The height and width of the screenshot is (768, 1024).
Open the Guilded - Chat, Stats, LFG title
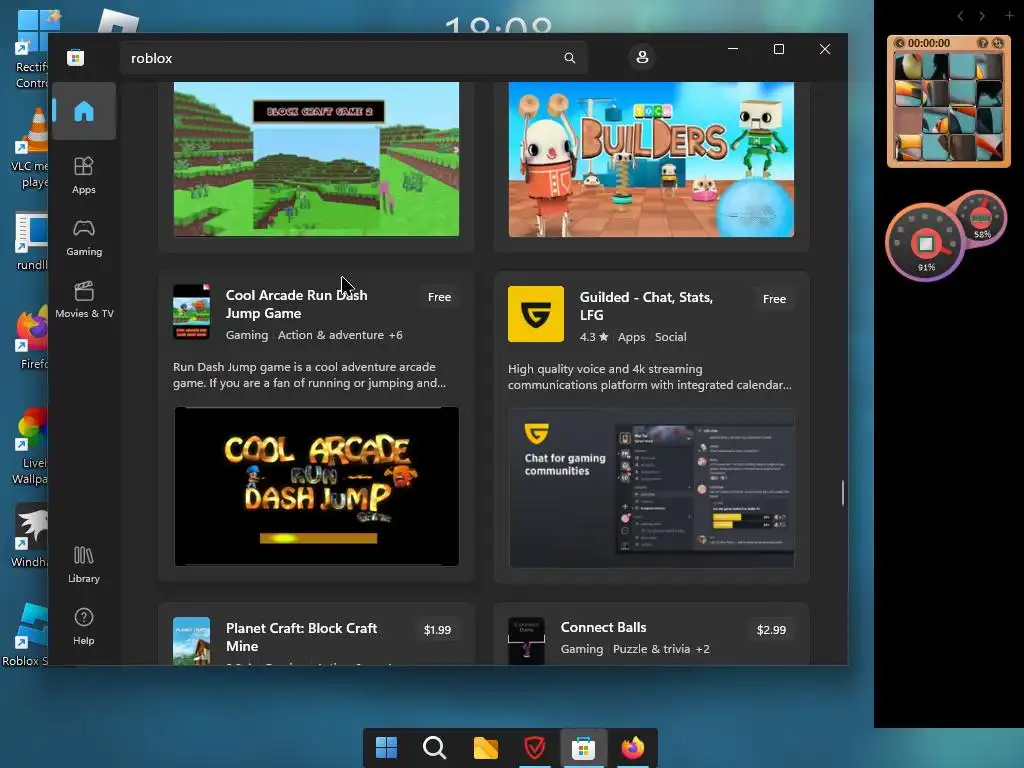point(647,306)
